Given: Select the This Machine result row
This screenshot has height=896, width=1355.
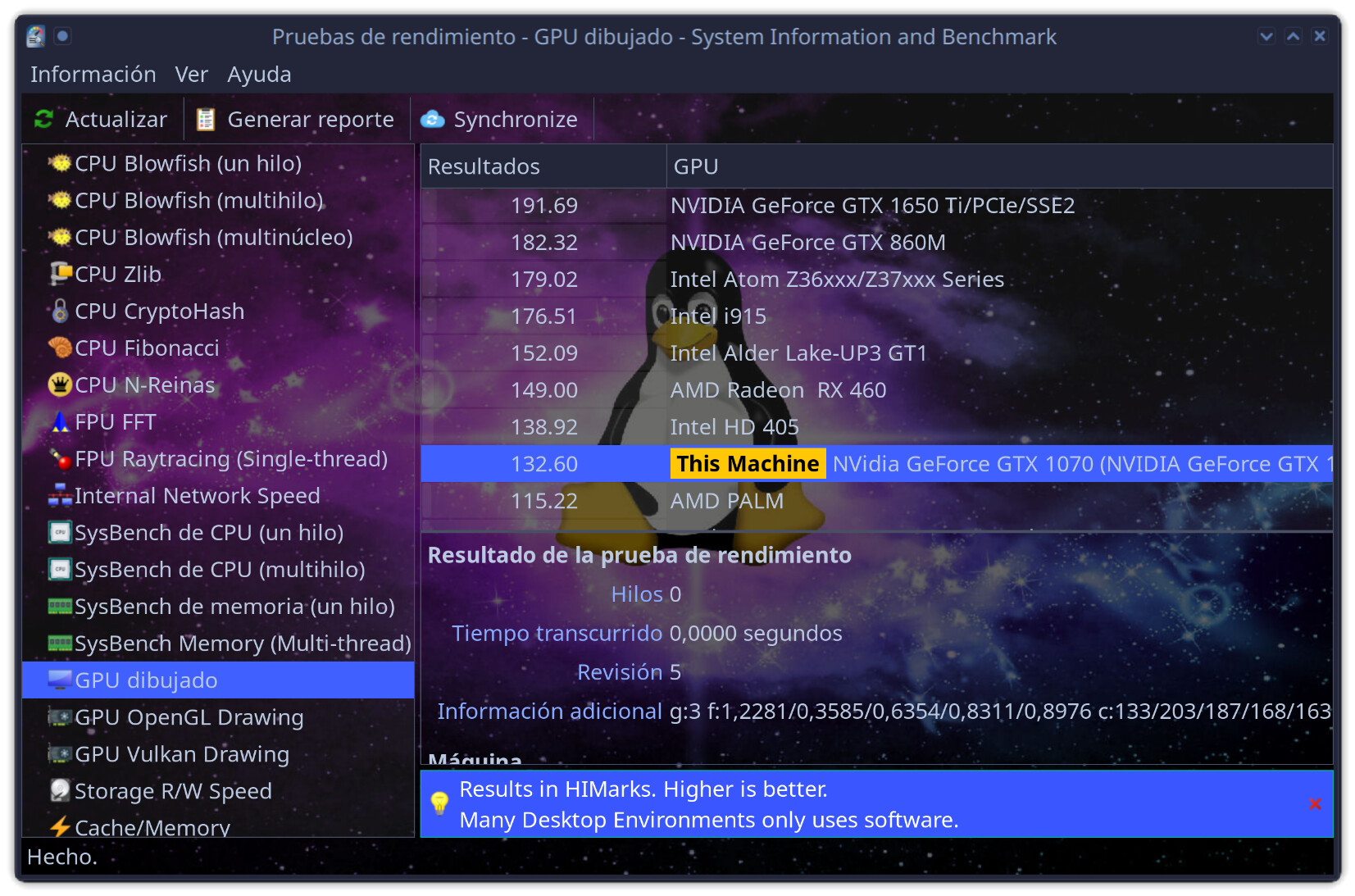Looking at the screenshot, I should pyautogui.click(x=875, y=464).
